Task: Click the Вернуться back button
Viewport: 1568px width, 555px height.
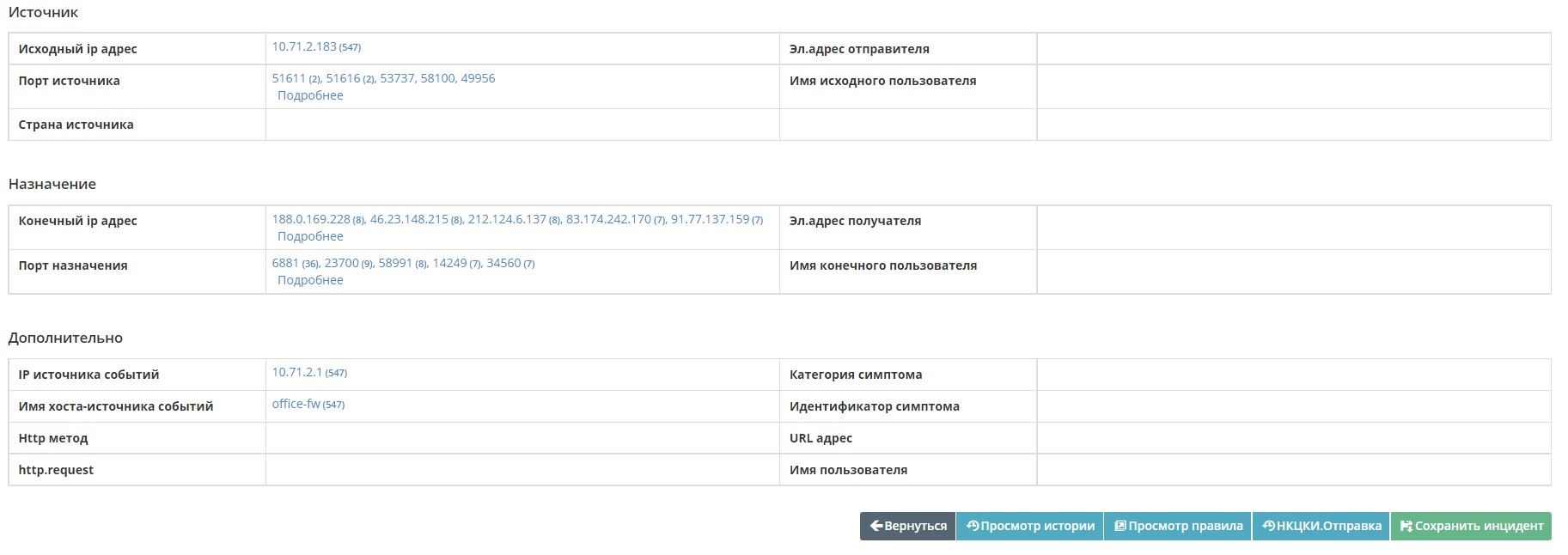Action: (x=907, y=526)
